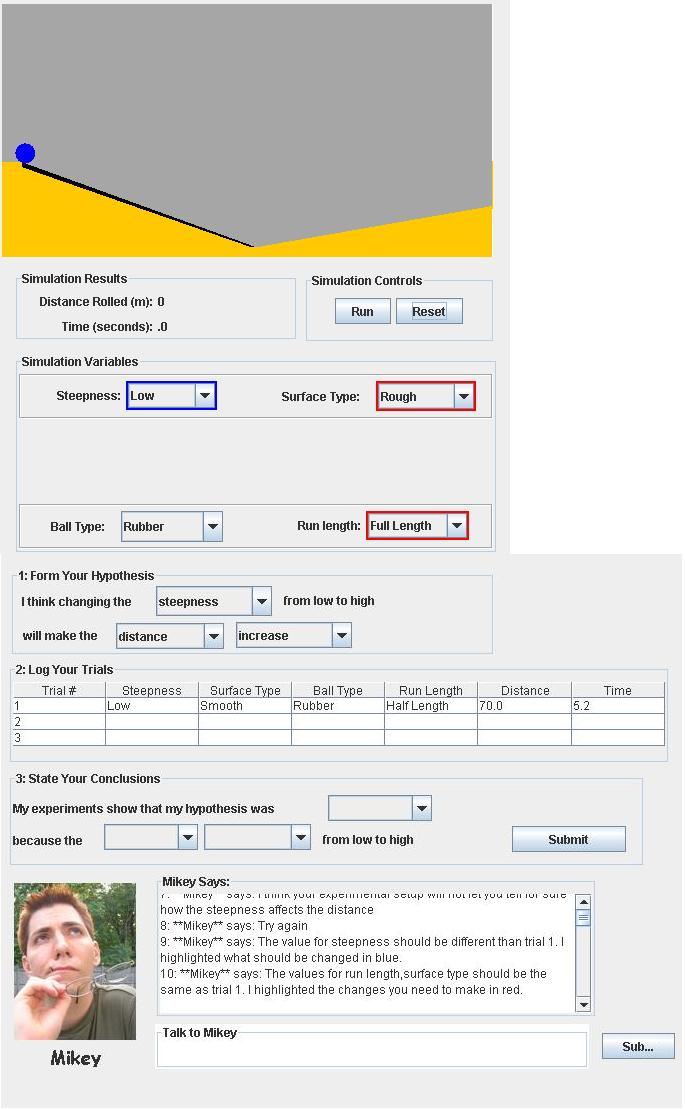This screenshot has width=685, height=1109.
Task: Send chat message with Sub... button
Action: [637, 1046]
